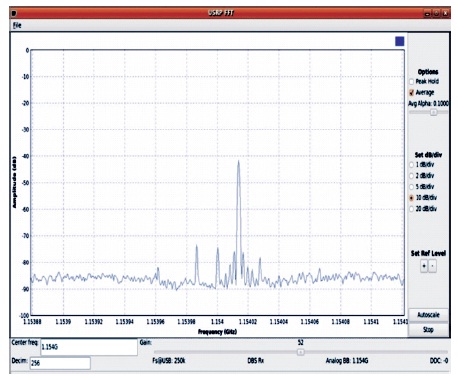Click the -40 amplitude tick label
Viewport: 458px width, 379px height.
[x=25, y=156]
